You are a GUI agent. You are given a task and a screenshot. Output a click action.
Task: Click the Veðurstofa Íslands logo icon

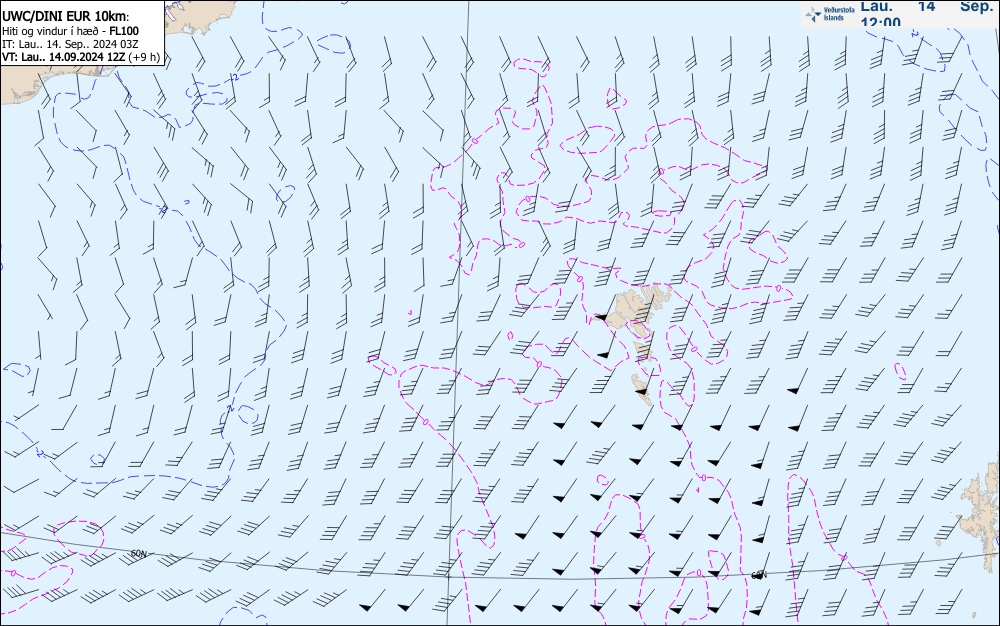(x=813, y=14)
